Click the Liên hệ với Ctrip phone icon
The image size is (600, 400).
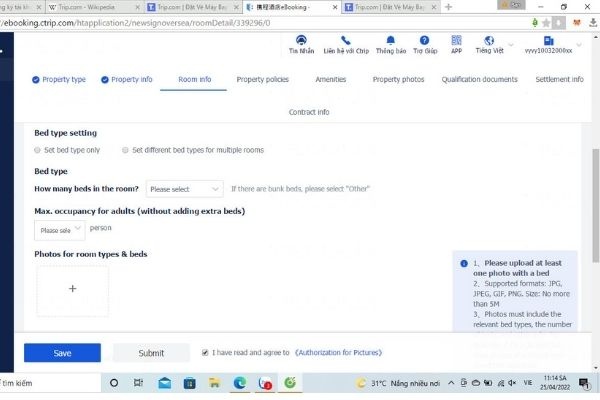tap(346, 40)
